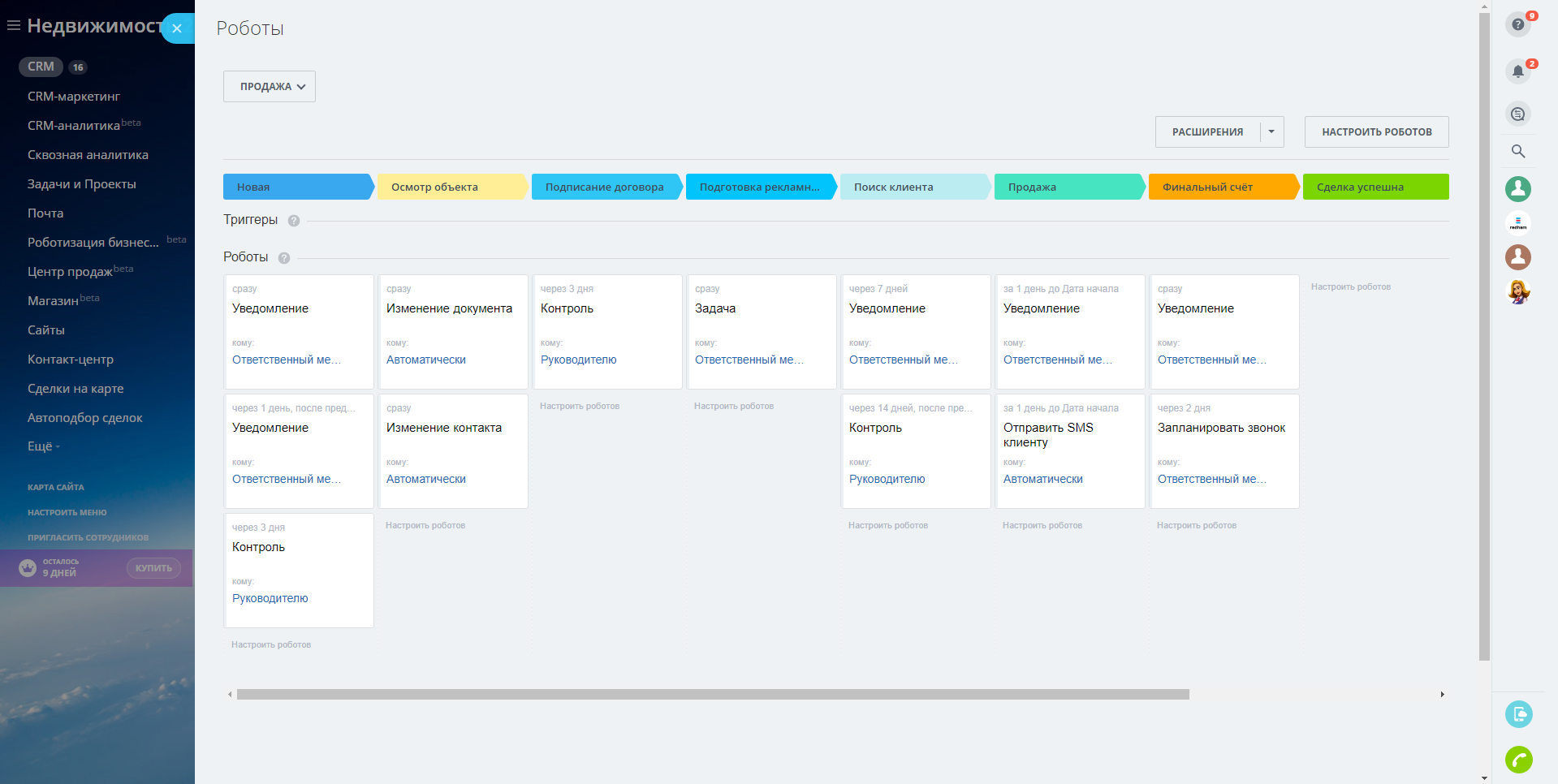The image size is (1558, 784).
Task: Close the slider with the blue X button
Action: [177, 28]
